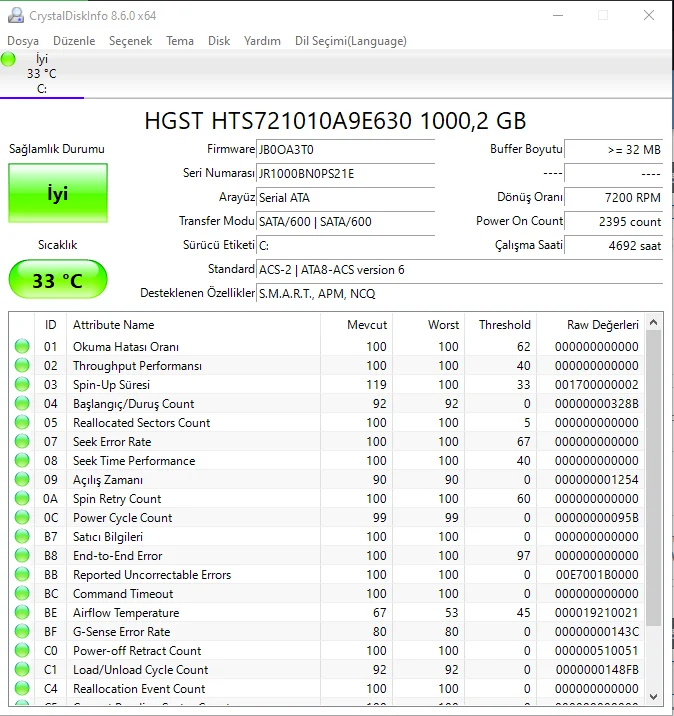674x716 pixels.
Task: Click the CrystalDiskInfo app icon in title bar
Action: 16,16
